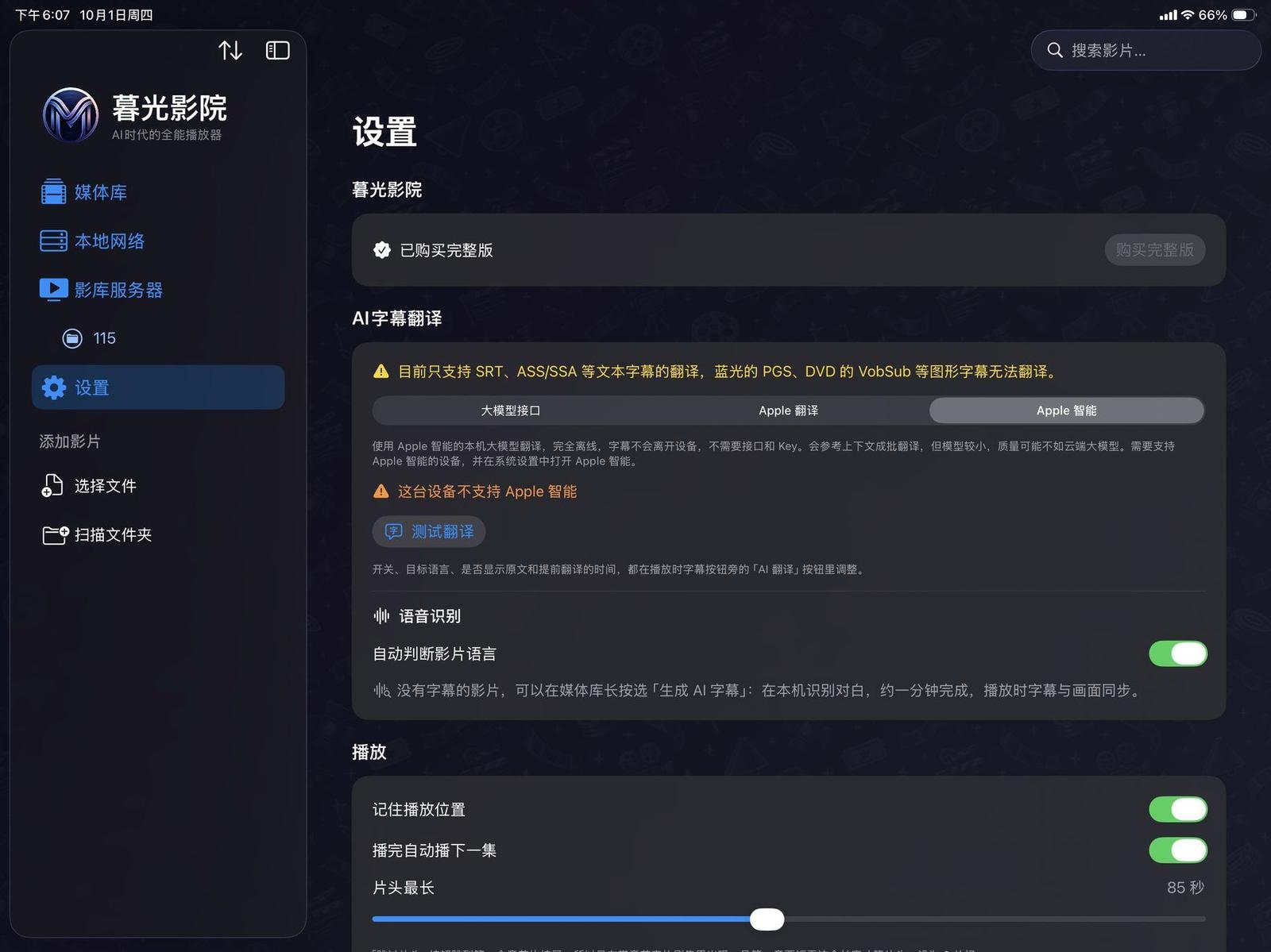The width and height of the screenshot is (1271, 952).
Task: Tap the sort arrows icon in sidebar
Action: tap(230, 51)
